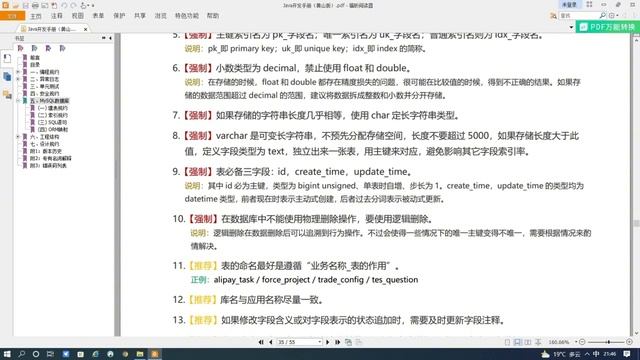Show hidden system tray icons chevron
The image size is (640, 360).
coord(587,354)
